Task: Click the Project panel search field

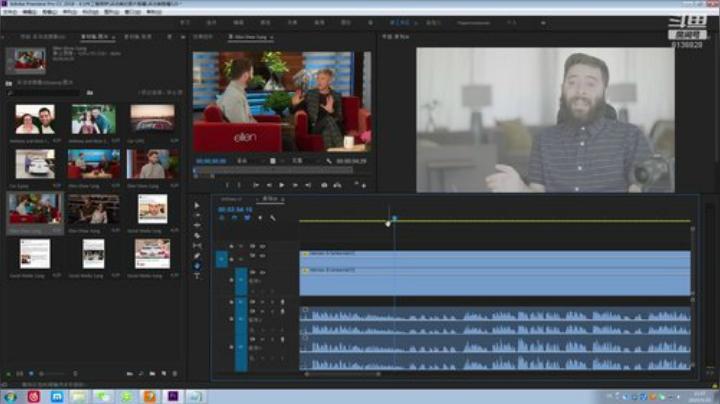Action: tap(43, 93)
